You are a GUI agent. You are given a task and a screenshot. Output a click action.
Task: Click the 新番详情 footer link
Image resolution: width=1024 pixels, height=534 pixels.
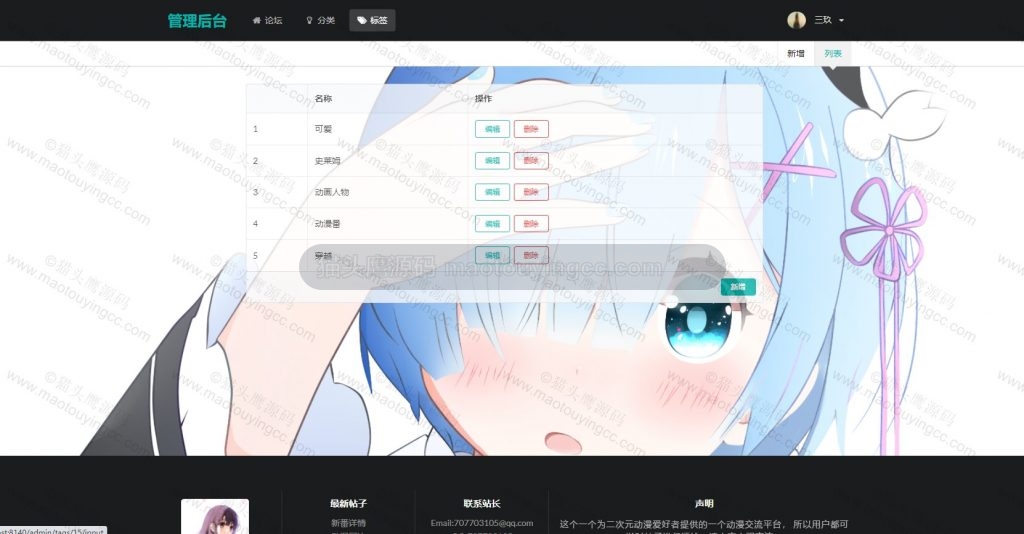tap(348, 523)
